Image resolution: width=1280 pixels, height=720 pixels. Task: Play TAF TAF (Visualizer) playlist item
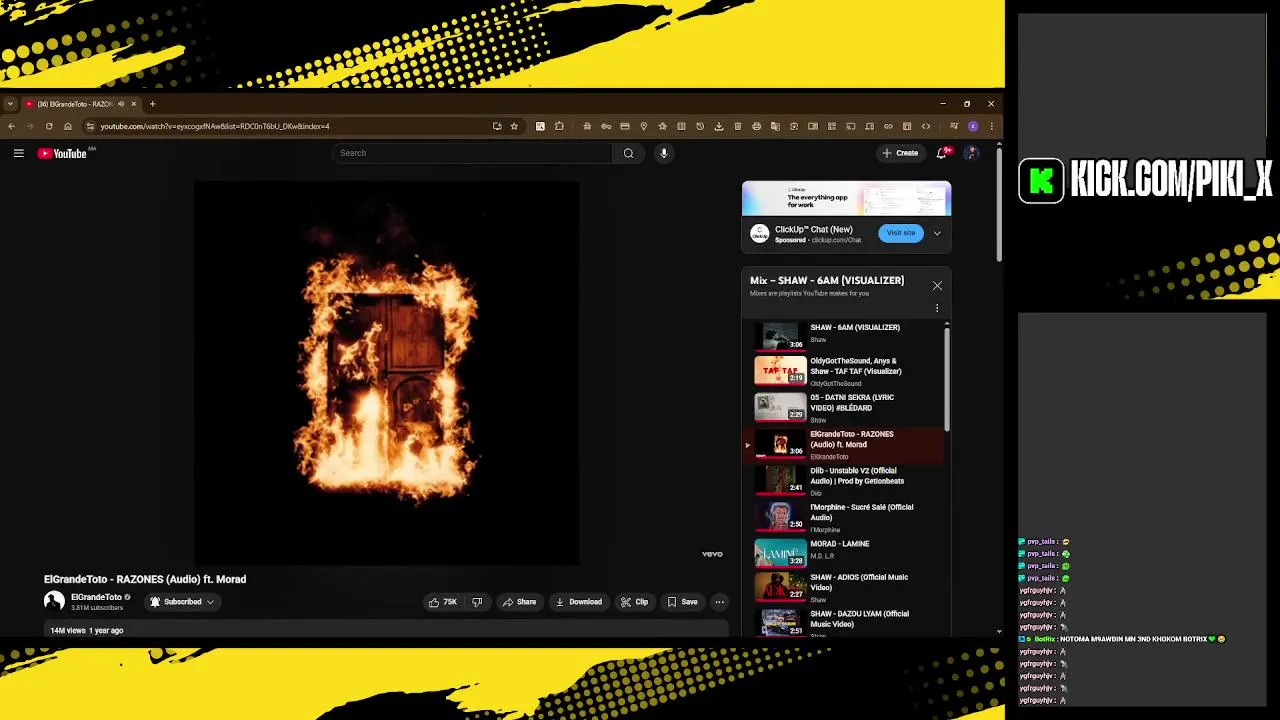pyautogui.click(x=845, y=371)
